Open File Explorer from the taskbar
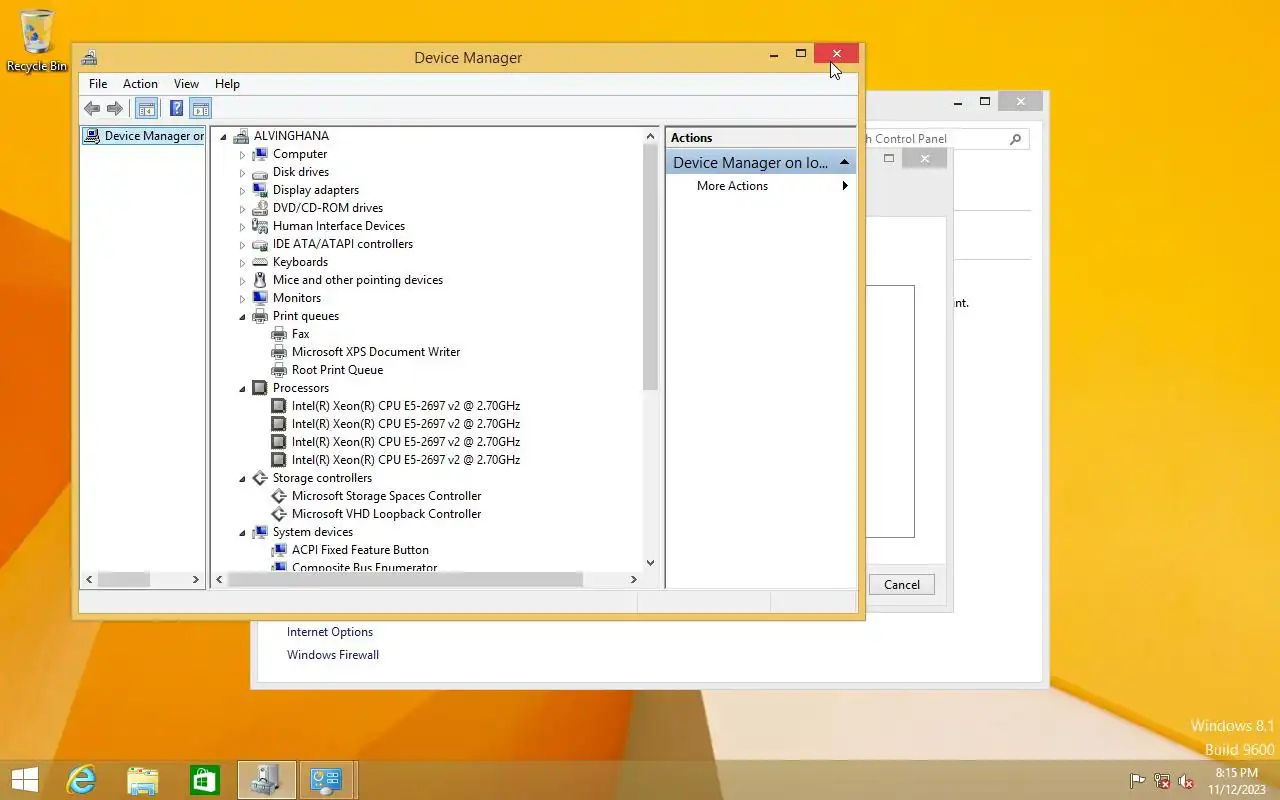 [x=143, y=780]
